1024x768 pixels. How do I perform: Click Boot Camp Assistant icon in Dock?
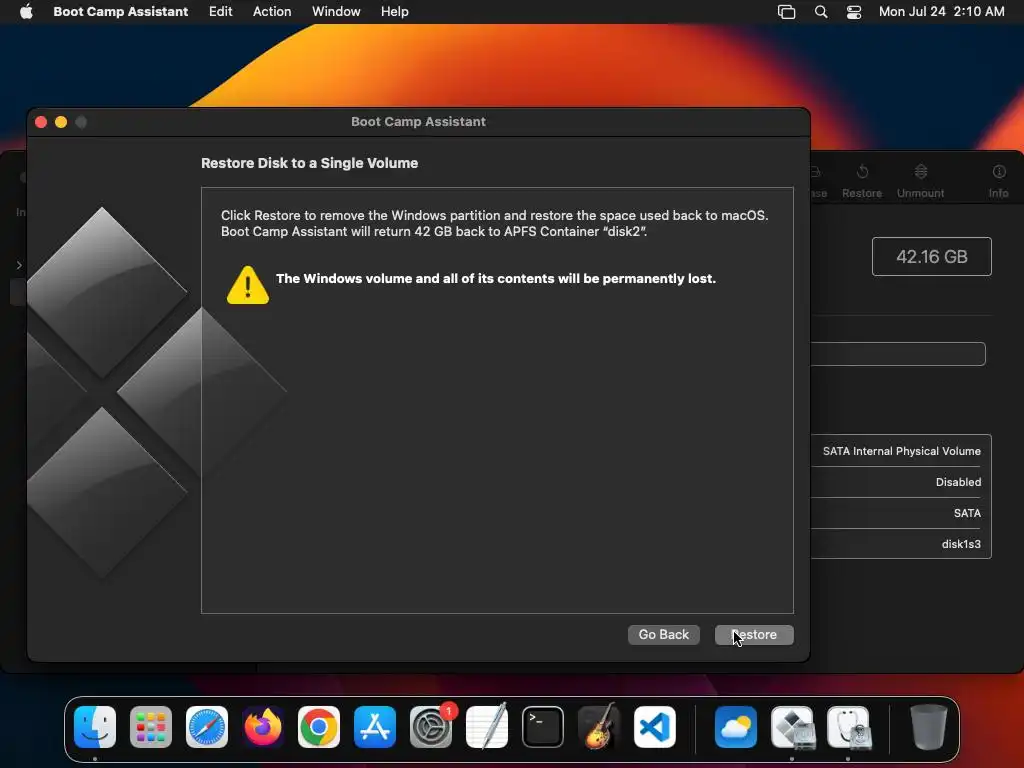coord(792,727)
